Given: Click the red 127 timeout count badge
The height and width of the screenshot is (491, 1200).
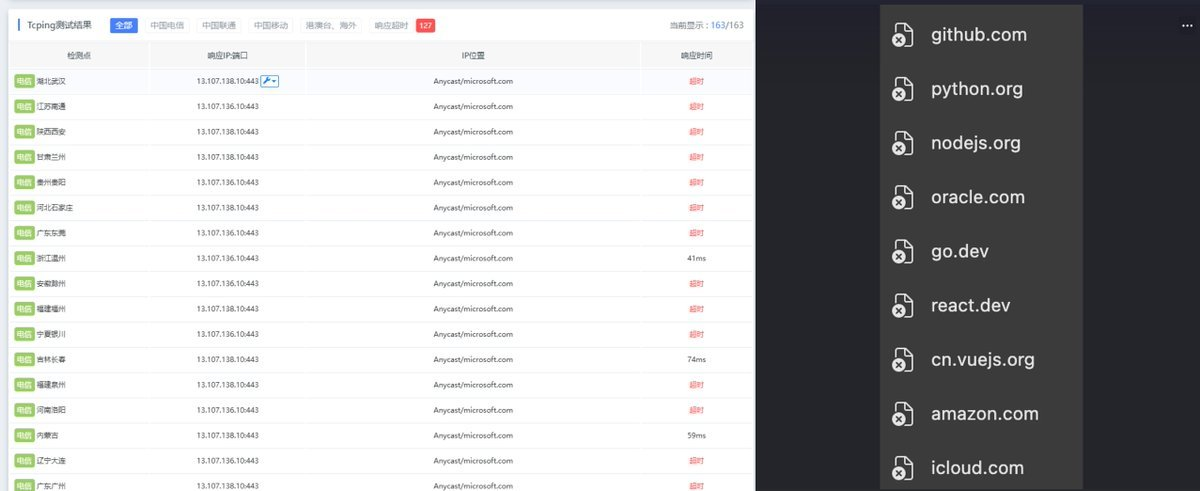Looking at the screenshot, I should [x=425, y=26].
